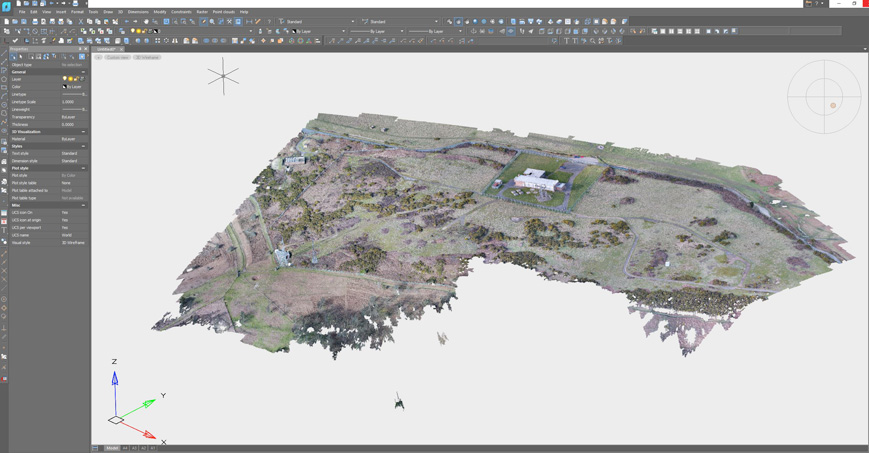Click the Color By Layer property swatch
The width and height of the screenshot is (869, 453).
click(x=65, y=87)
